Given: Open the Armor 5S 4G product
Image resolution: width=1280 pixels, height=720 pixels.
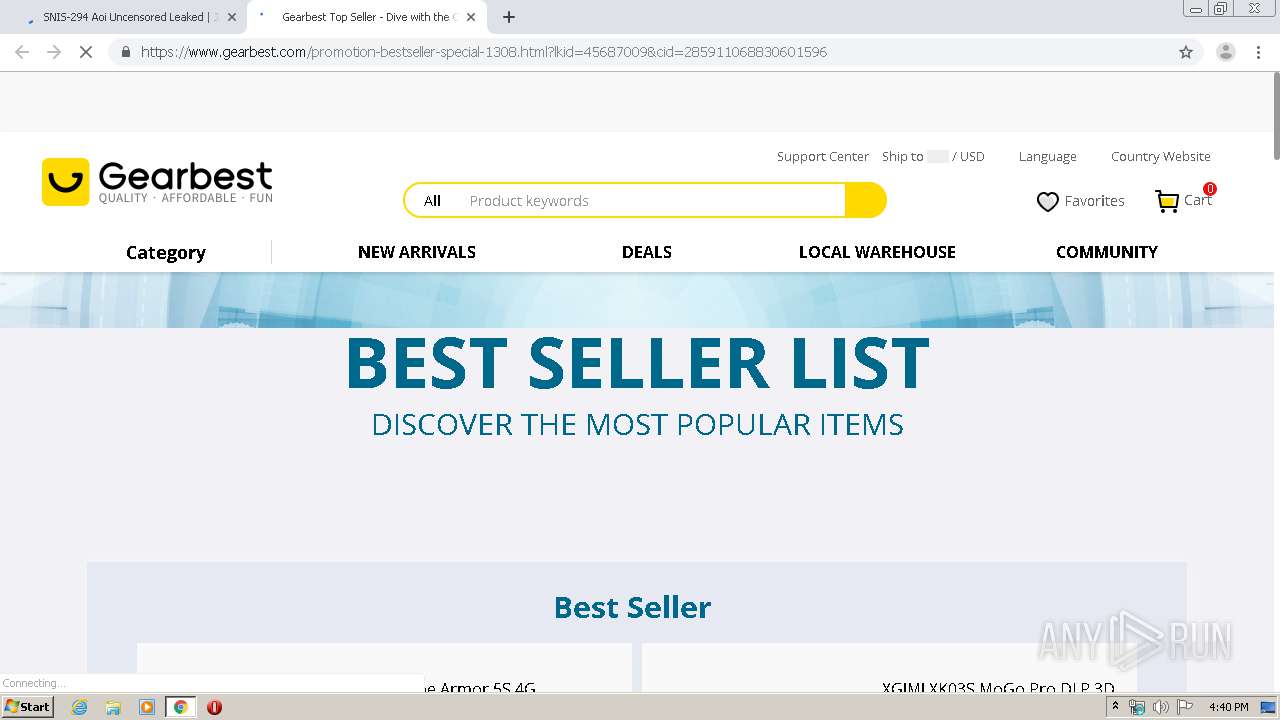Looking at the screenshot, I should pyautogui.click(x=480, y=688).
